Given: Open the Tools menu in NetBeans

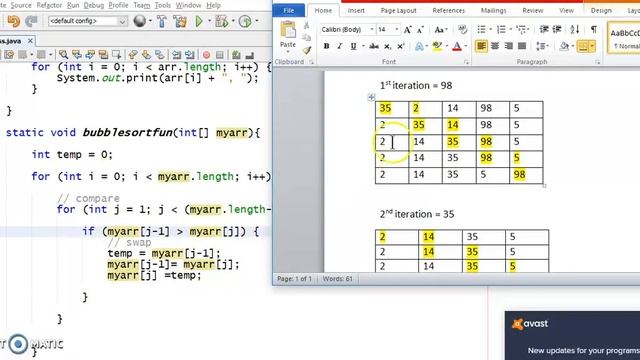Looking at the screenshot, I should (x=162, y=5).
